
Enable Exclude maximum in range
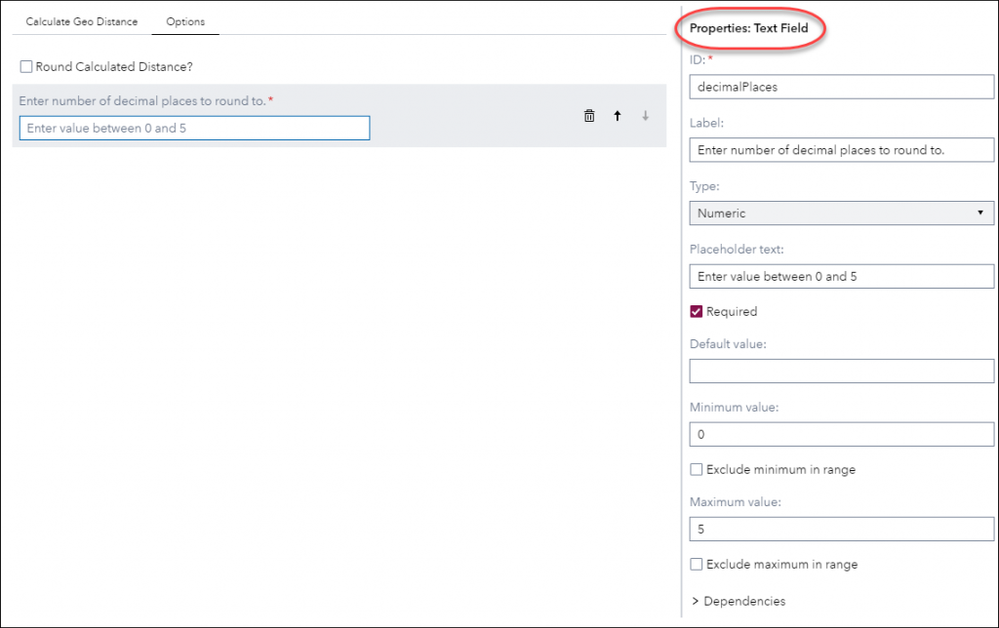click(x=696, y=564)
